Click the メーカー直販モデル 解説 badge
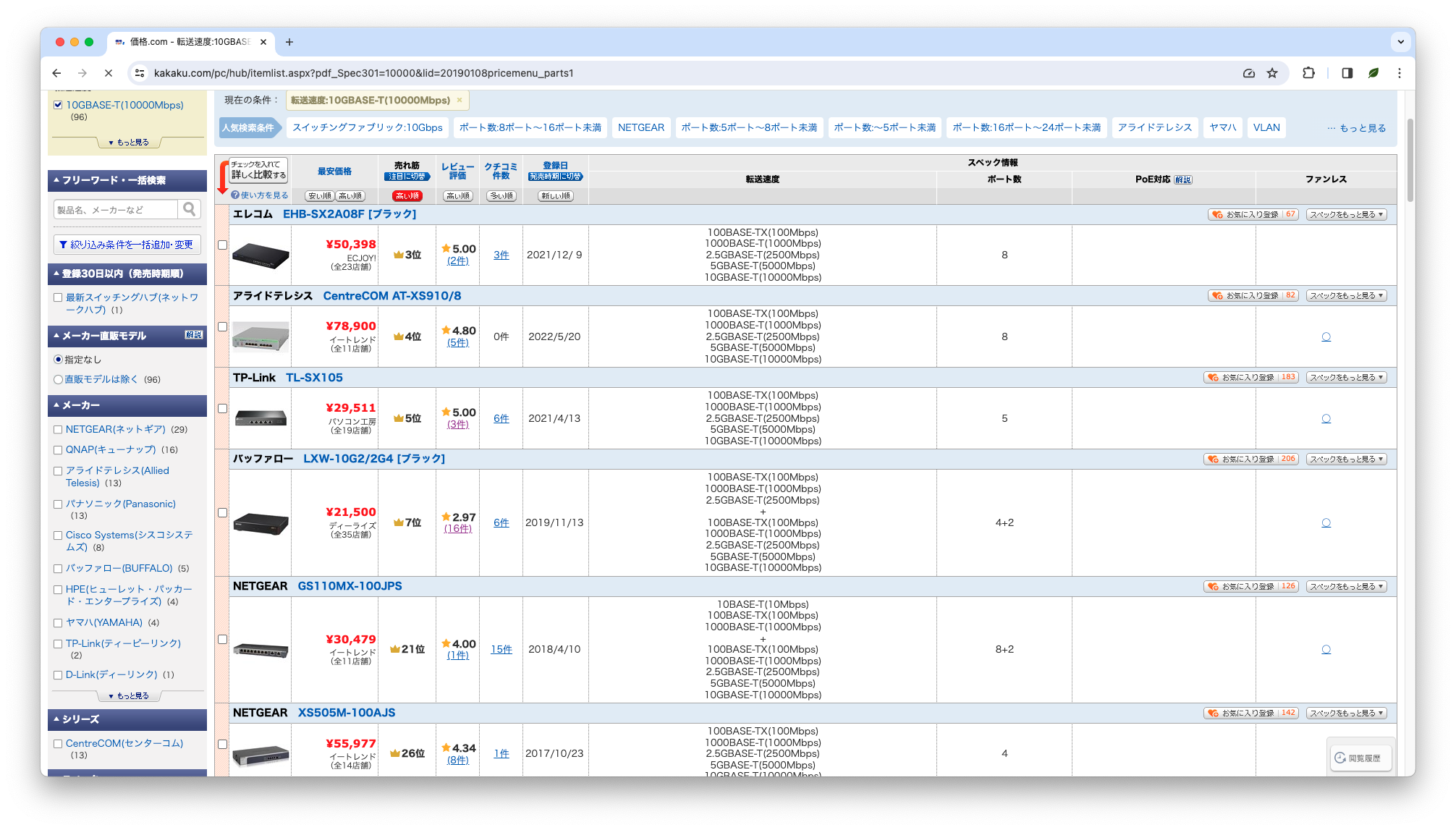Viewport: 1456px width, 830px height. coord(194,335)
